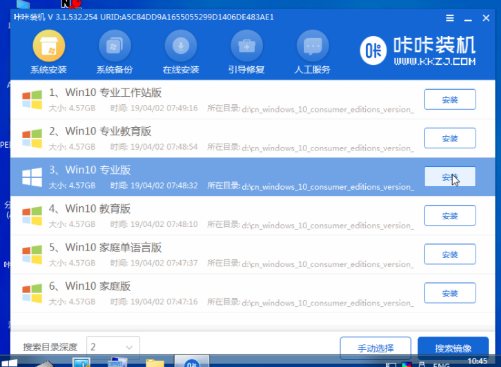Open the folder icon on taskbar
The image size is (501, 367).
click(x=155, y=363)
